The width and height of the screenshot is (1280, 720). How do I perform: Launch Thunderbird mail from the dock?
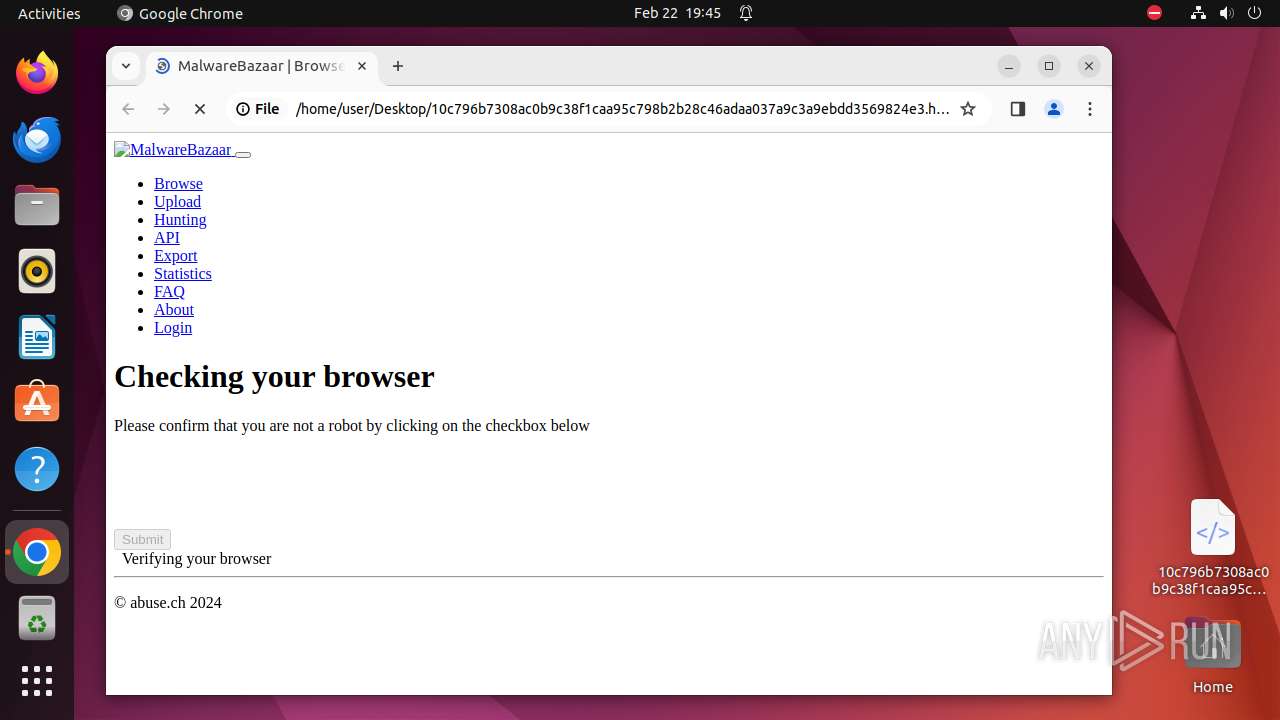37,139
